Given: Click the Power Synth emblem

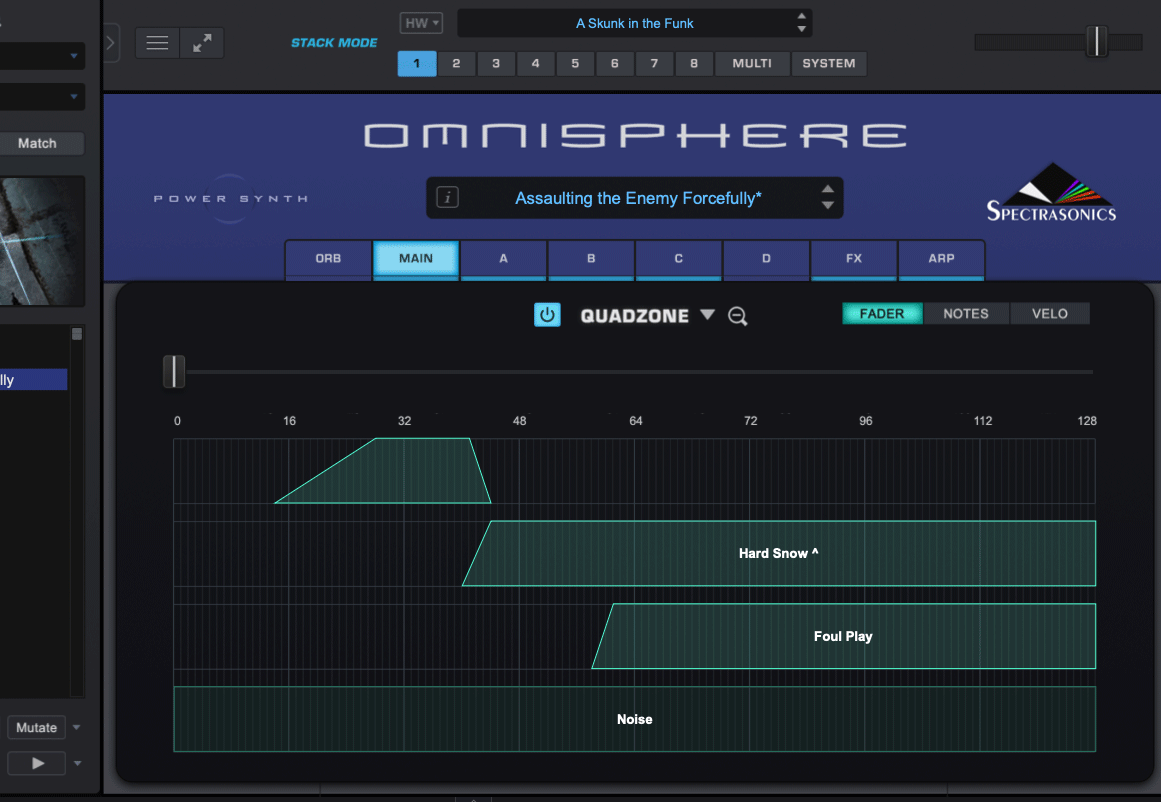Looking at the screenshot, I should 229,198.
